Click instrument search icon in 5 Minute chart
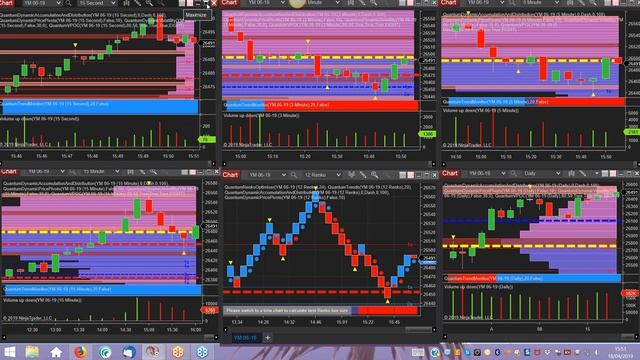Viewport: 640px width, 360px height. (x=512, y=2)
